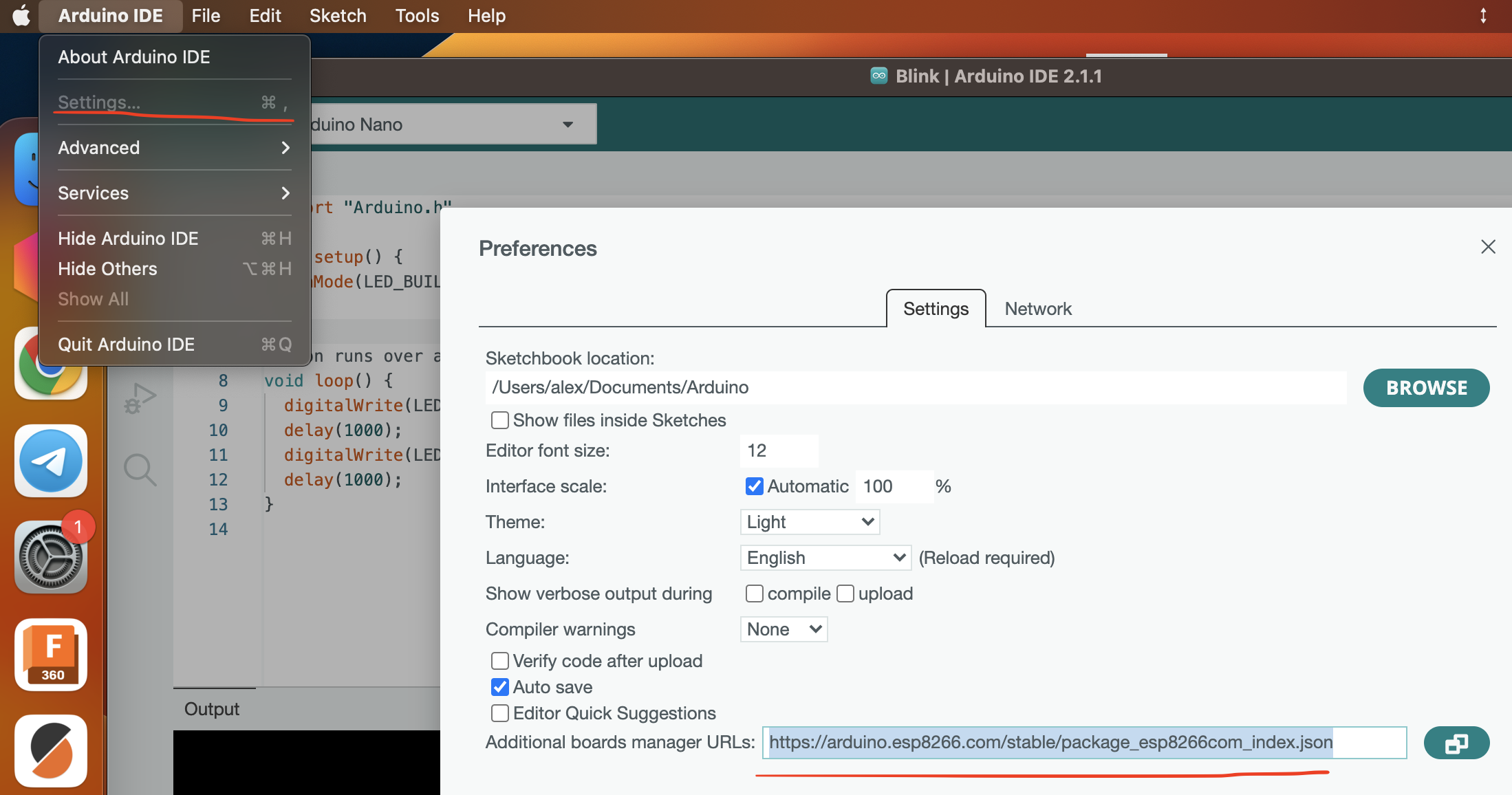1512x795 pixels.
Task: Click the Arduino icon in window title
Action: pyautogui.click(x=878, y=76)
